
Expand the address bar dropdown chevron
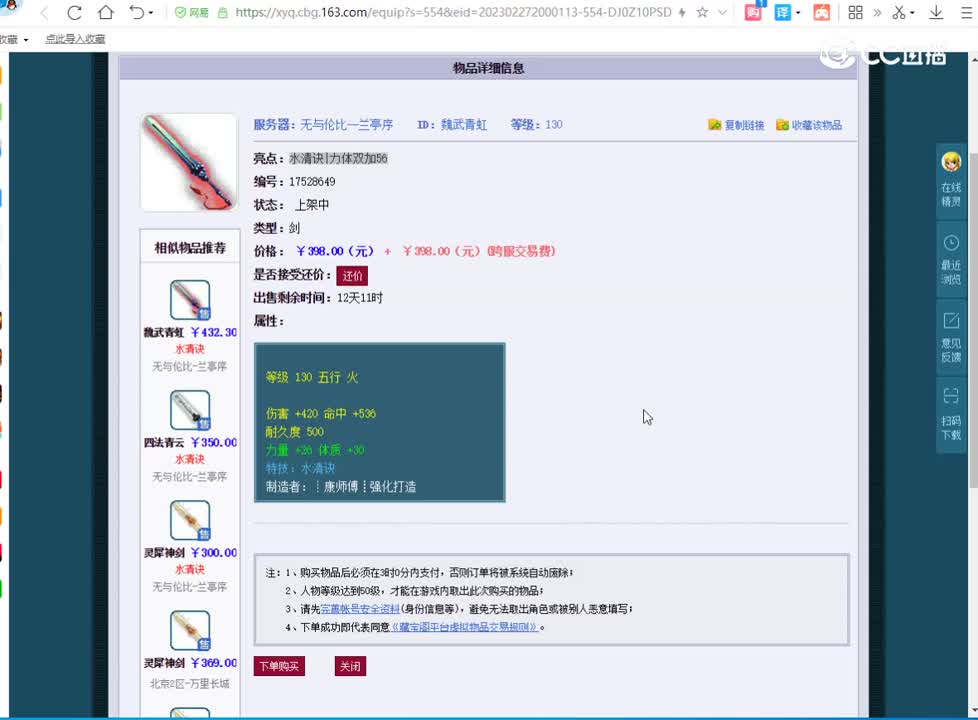(722, 12)
